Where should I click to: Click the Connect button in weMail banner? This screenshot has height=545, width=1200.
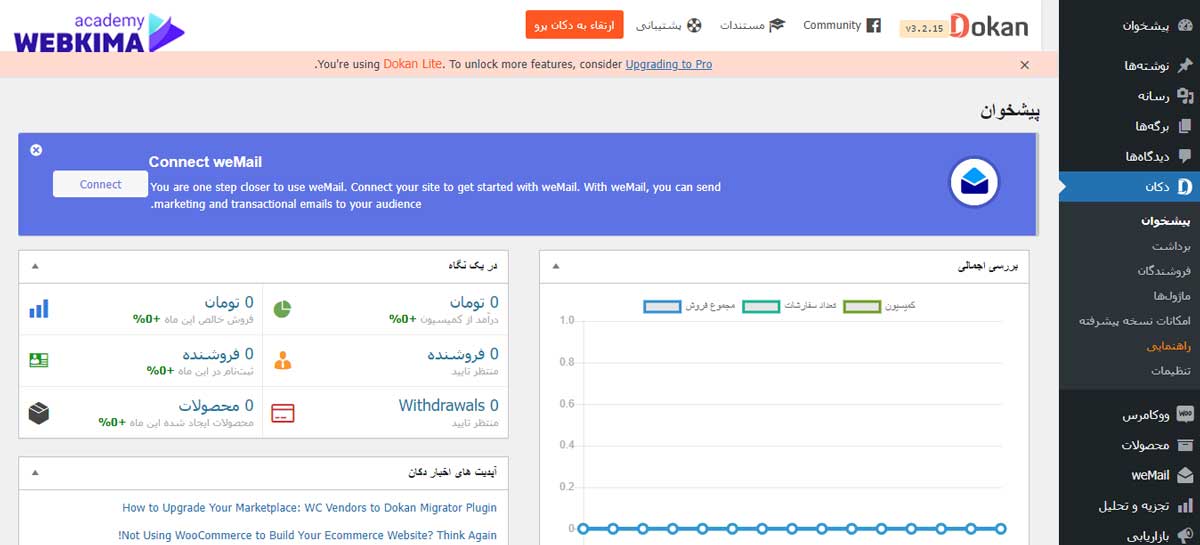pos(100,184)
